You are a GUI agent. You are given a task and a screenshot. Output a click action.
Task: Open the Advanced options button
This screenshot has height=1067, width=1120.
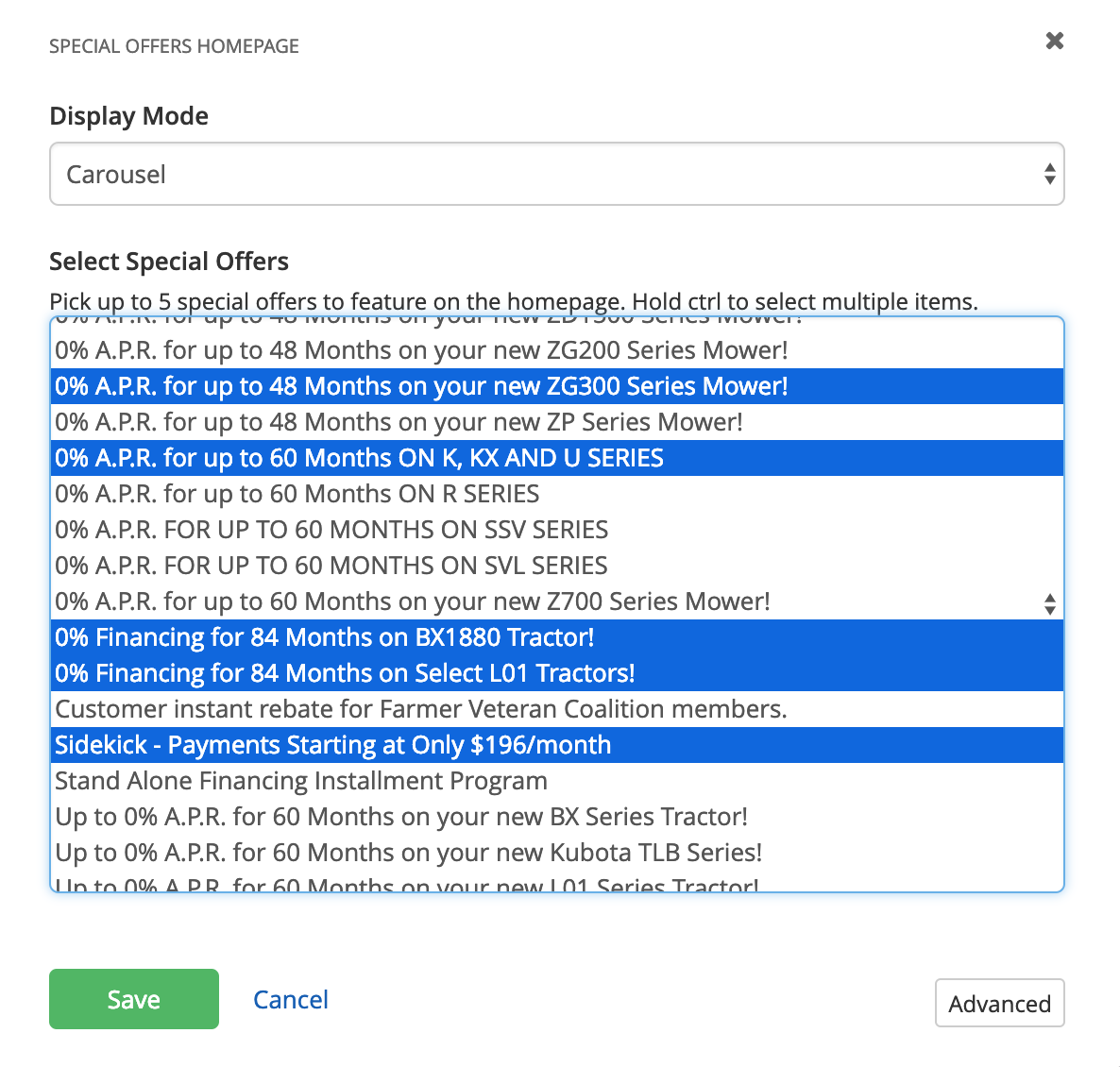(x=999, y=1003)
